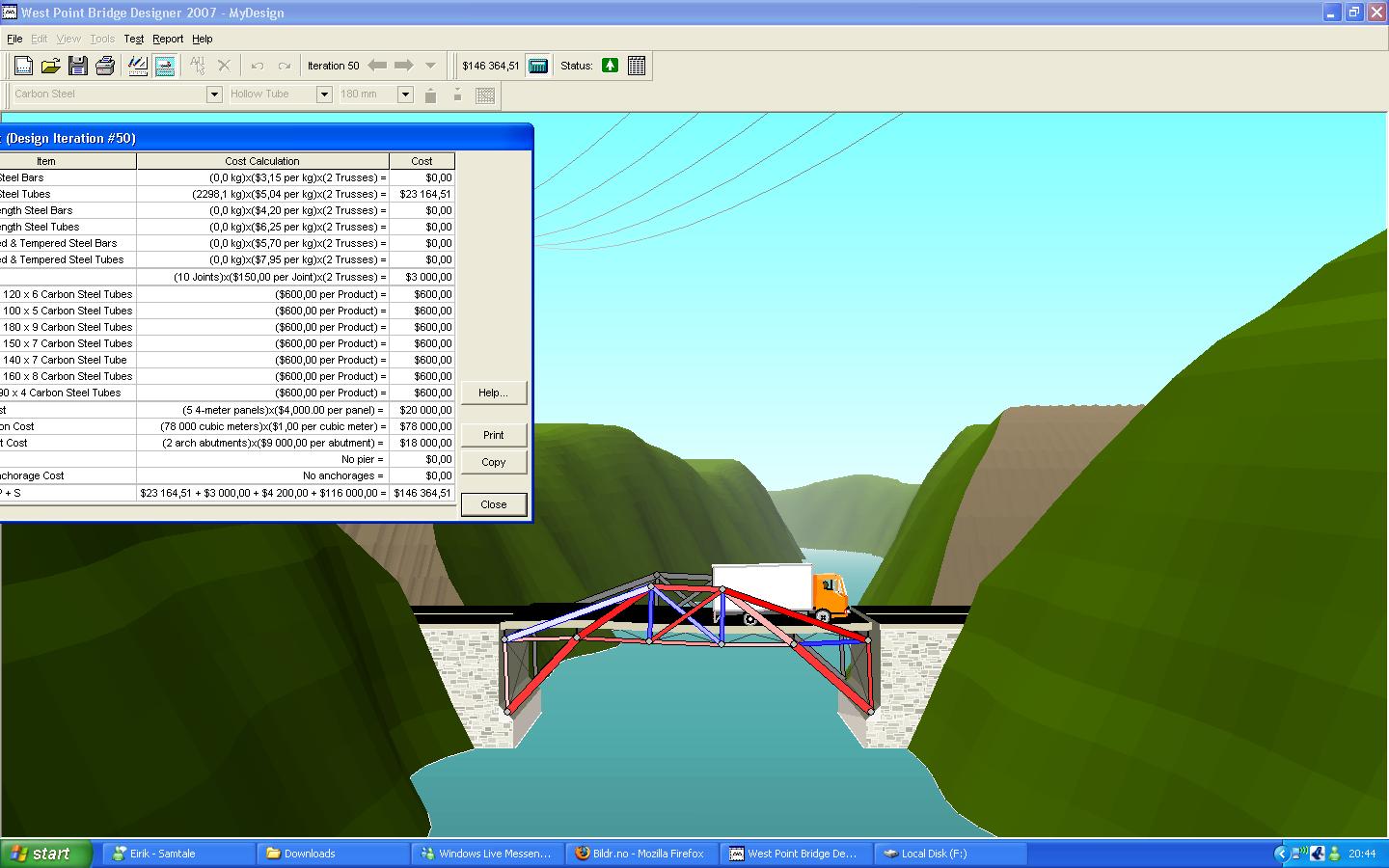Viewport: 1389px width, 868px height.
Task: Switch to Windows Live Messenger taskbar item
Action: [487, 854]
